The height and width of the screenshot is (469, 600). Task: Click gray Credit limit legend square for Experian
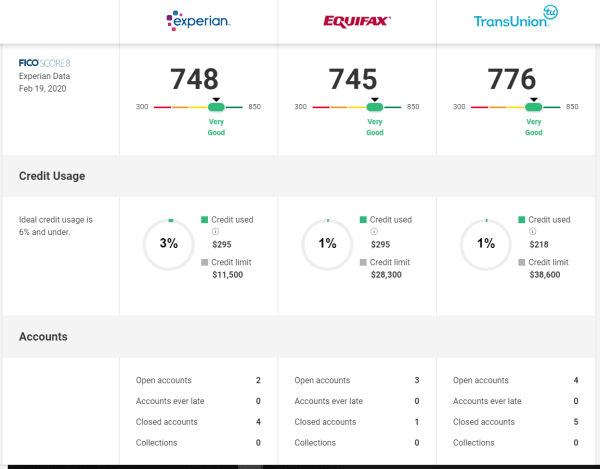(204, 262)
